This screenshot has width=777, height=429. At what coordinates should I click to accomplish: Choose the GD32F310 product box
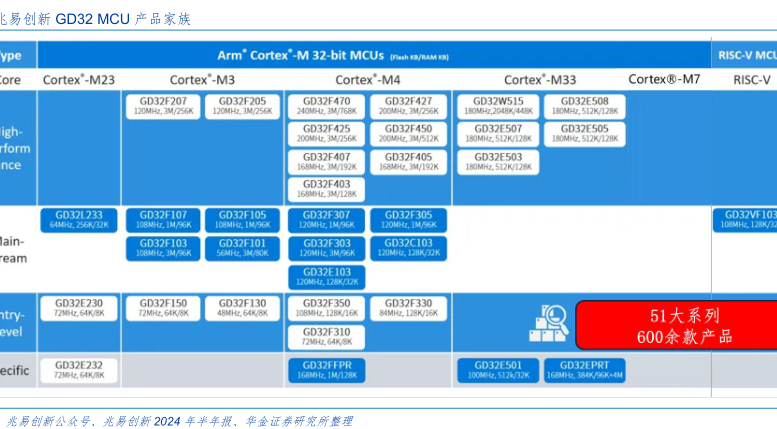326,337
